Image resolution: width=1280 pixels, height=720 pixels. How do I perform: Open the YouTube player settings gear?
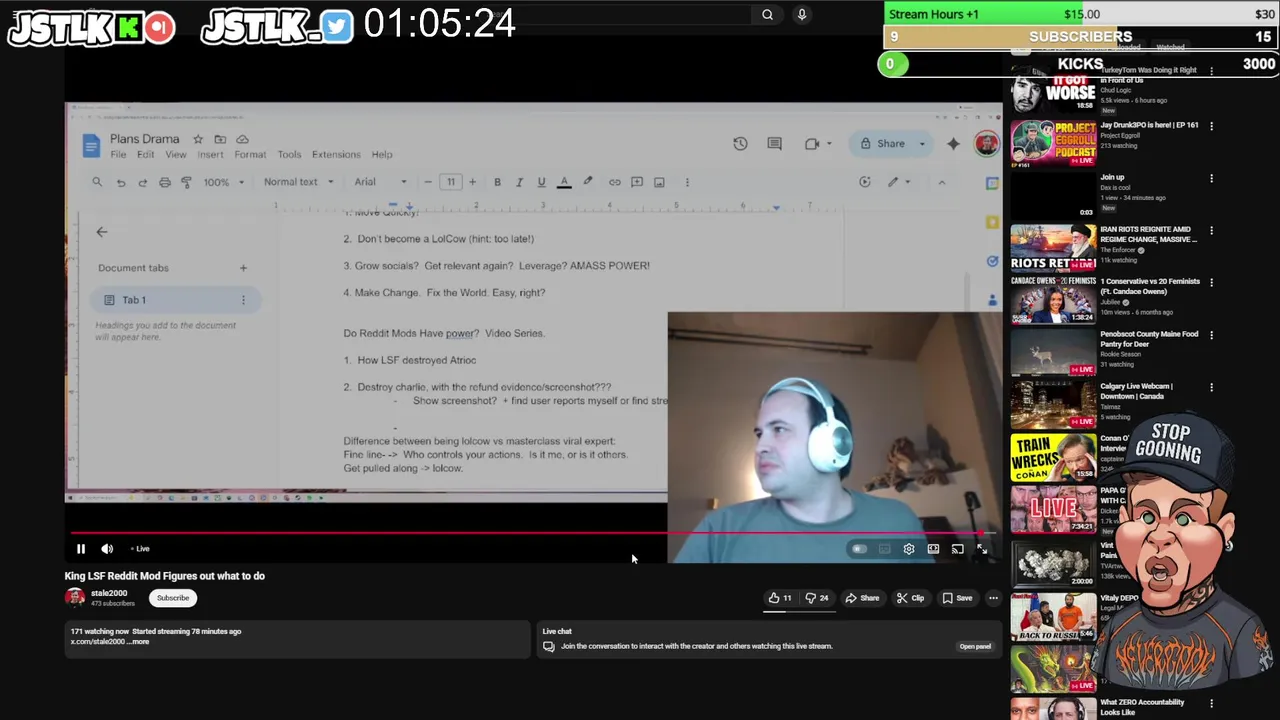click(x=909, y=549)
